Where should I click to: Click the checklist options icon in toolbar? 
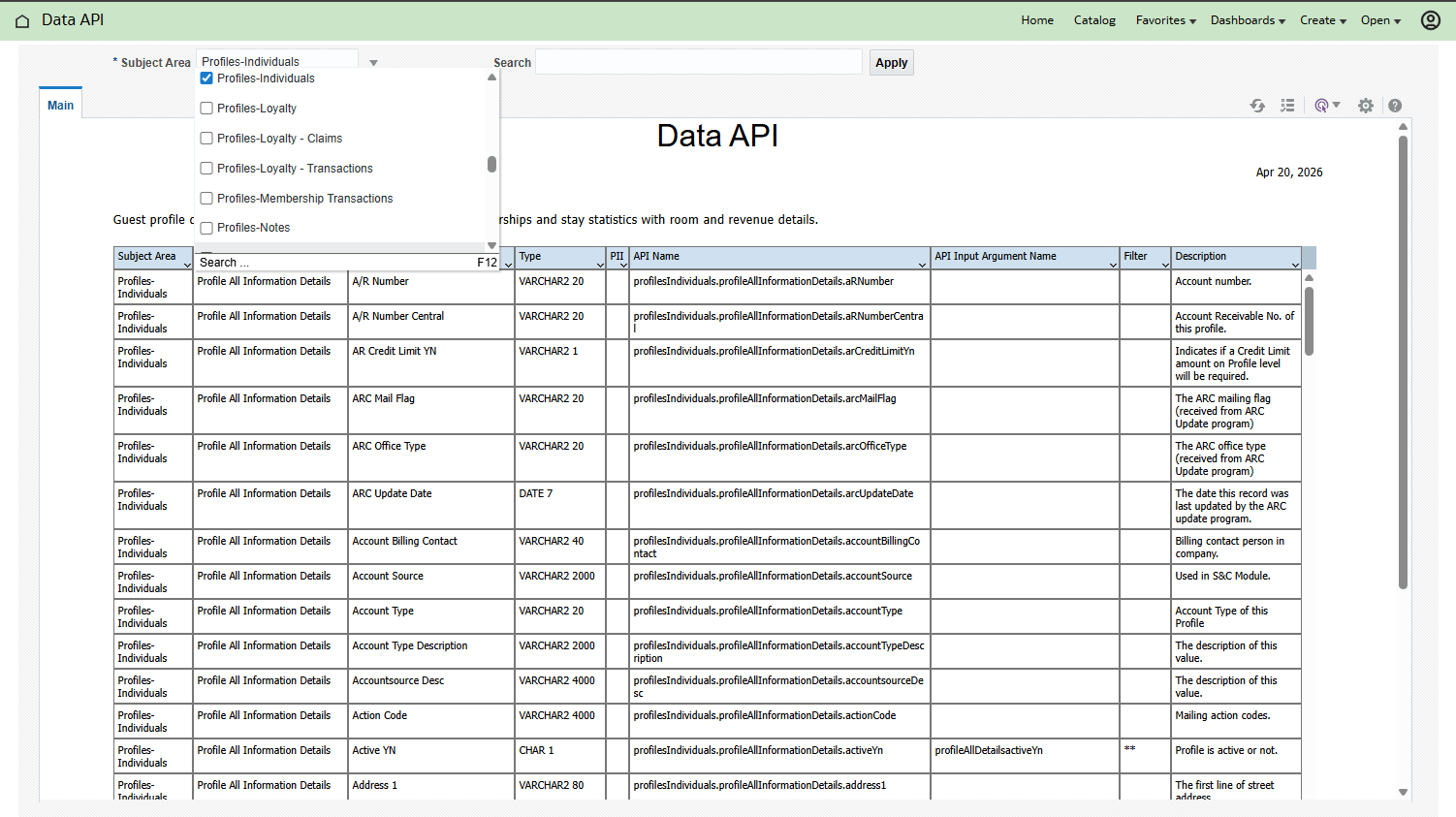[1287, 106]
